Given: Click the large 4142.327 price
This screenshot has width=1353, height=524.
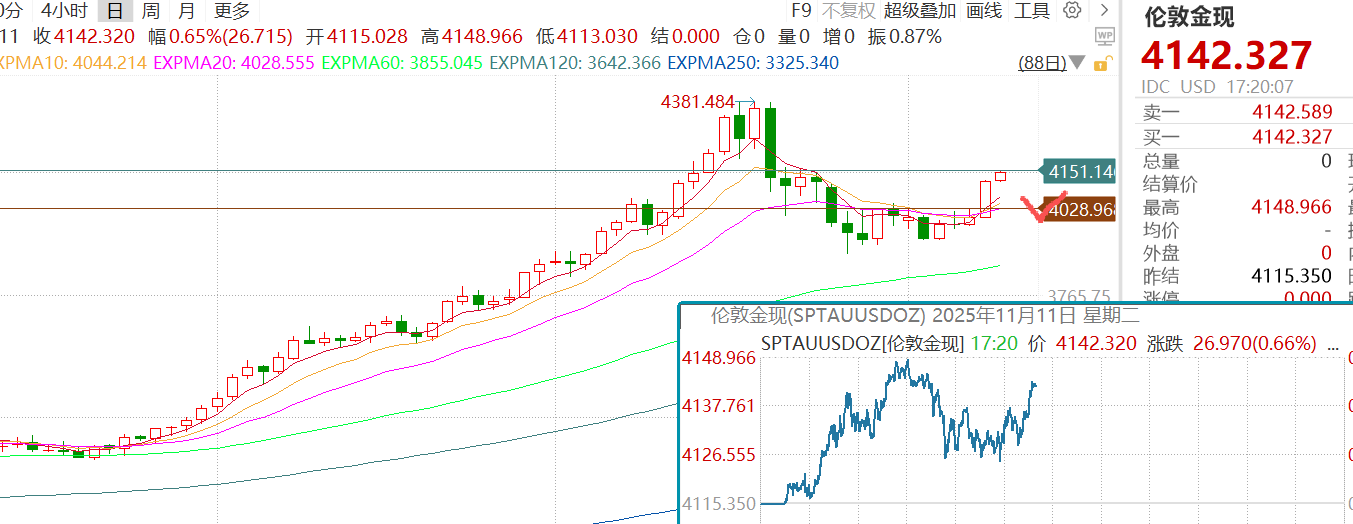Looking at the screenshot, I should [x=1227, y=55].
